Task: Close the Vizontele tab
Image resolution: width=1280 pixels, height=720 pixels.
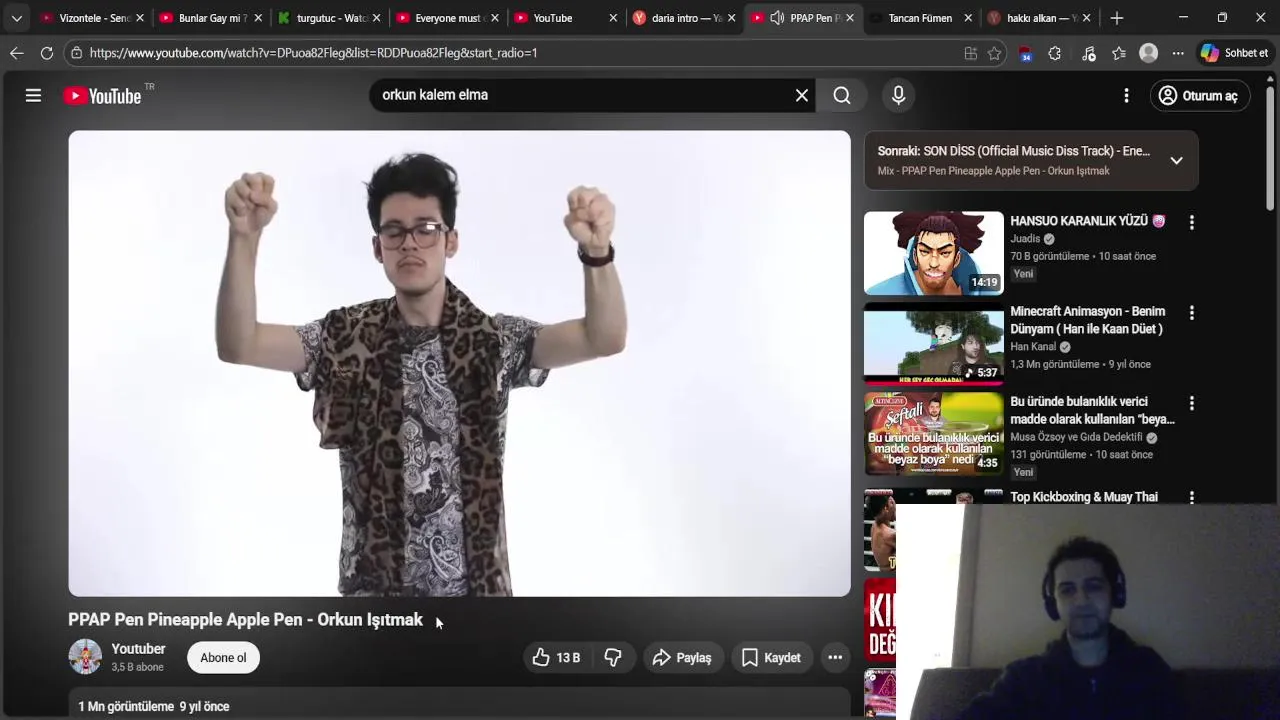Action: [139, 18]
